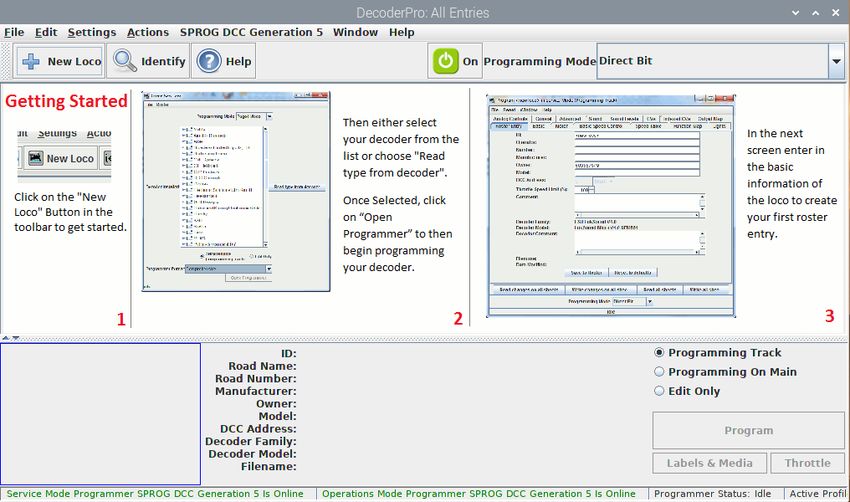Select the Programming On Main radio button

click(659, 372)
